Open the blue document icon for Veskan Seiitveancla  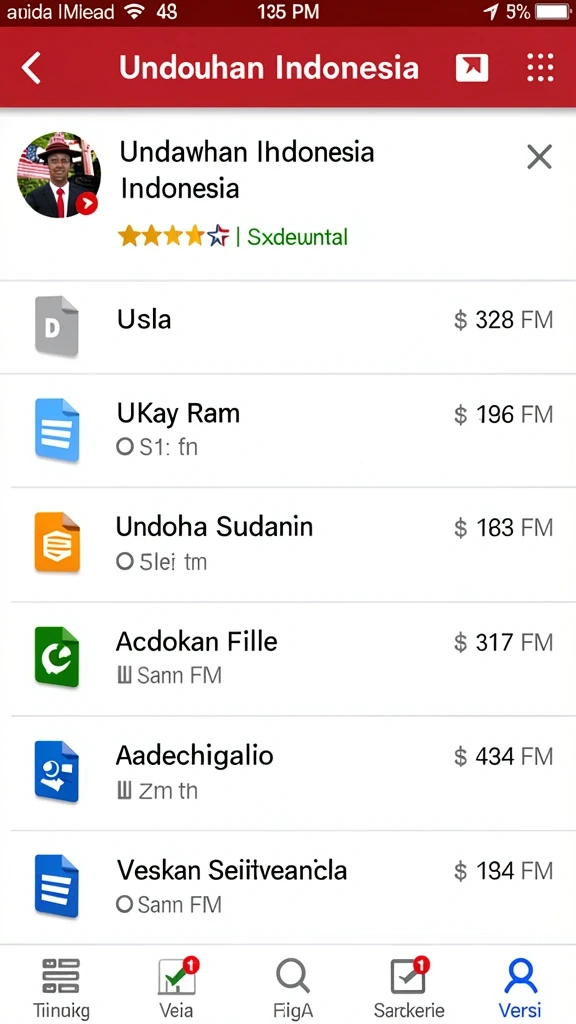point(57,886)
